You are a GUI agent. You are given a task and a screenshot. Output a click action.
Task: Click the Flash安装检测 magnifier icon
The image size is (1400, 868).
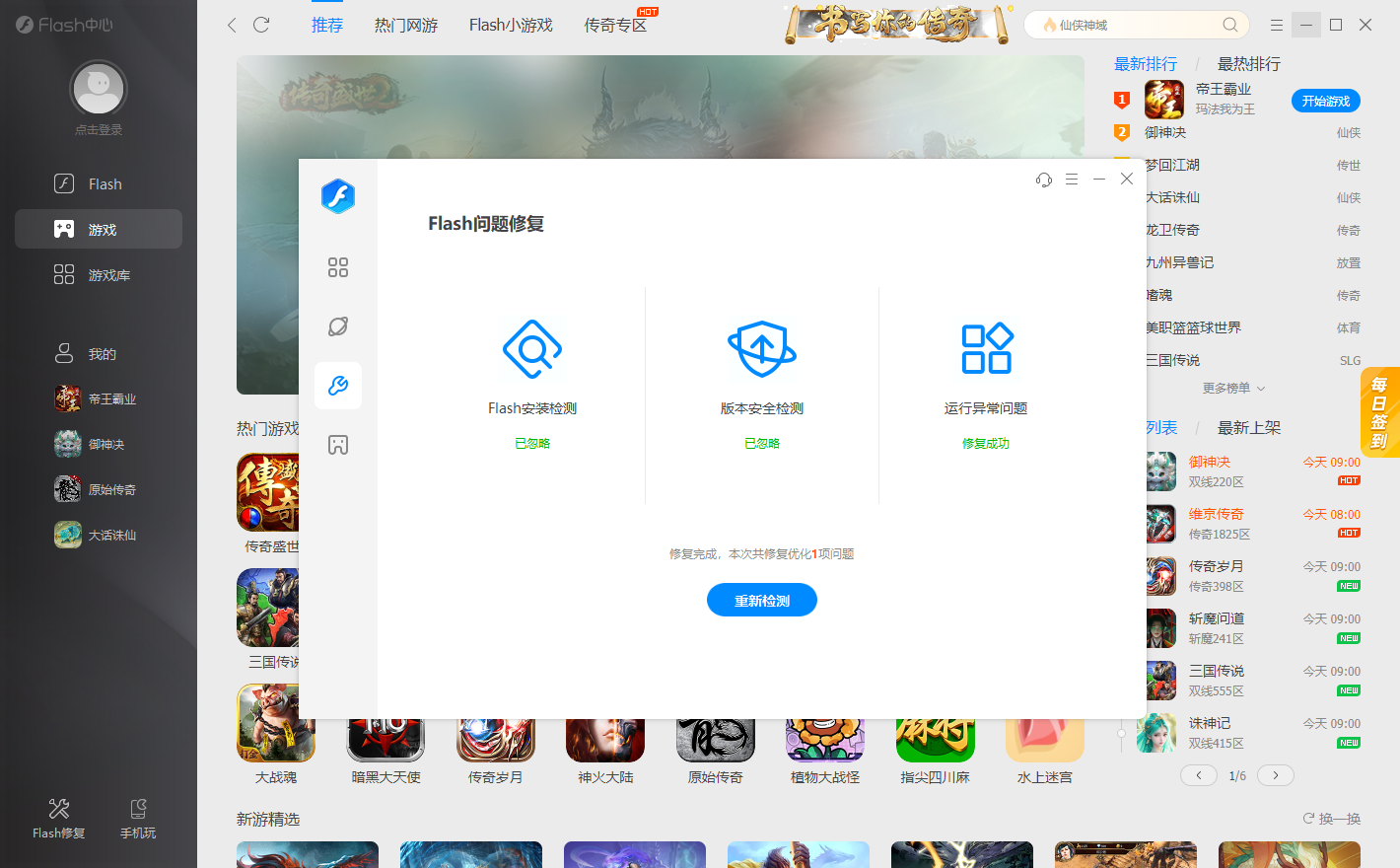click(532, 349)
